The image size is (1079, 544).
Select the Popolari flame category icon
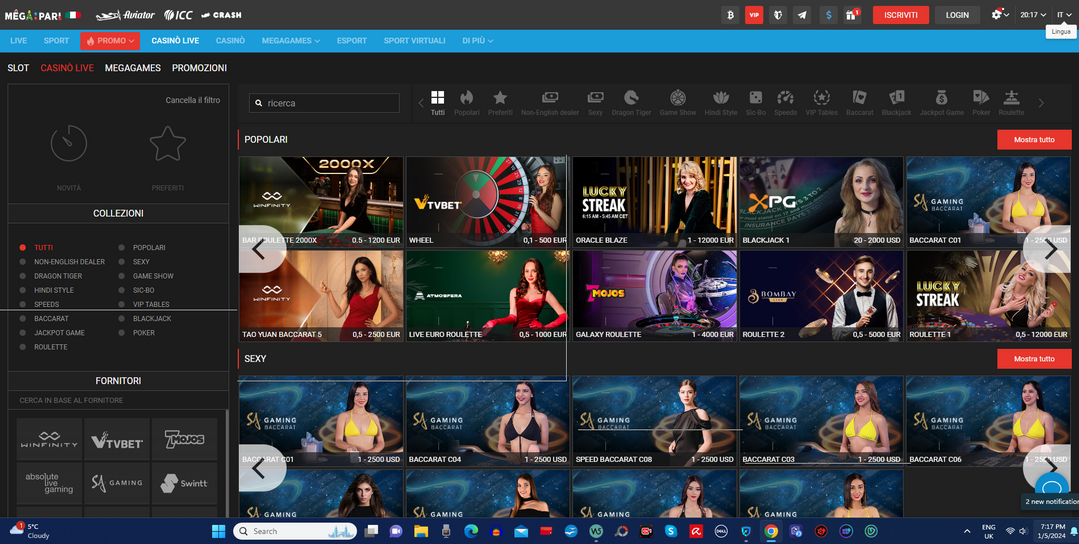pyautogui.click(x=467, y=103)
